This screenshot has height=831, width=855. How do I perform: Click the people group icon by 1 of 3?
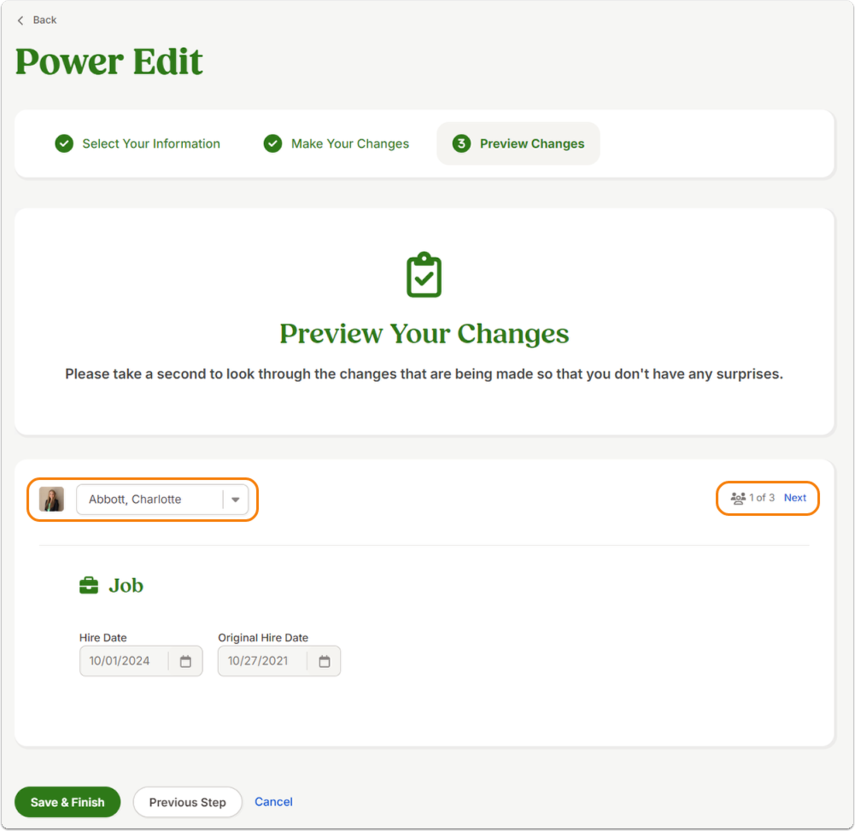[738, 498]
